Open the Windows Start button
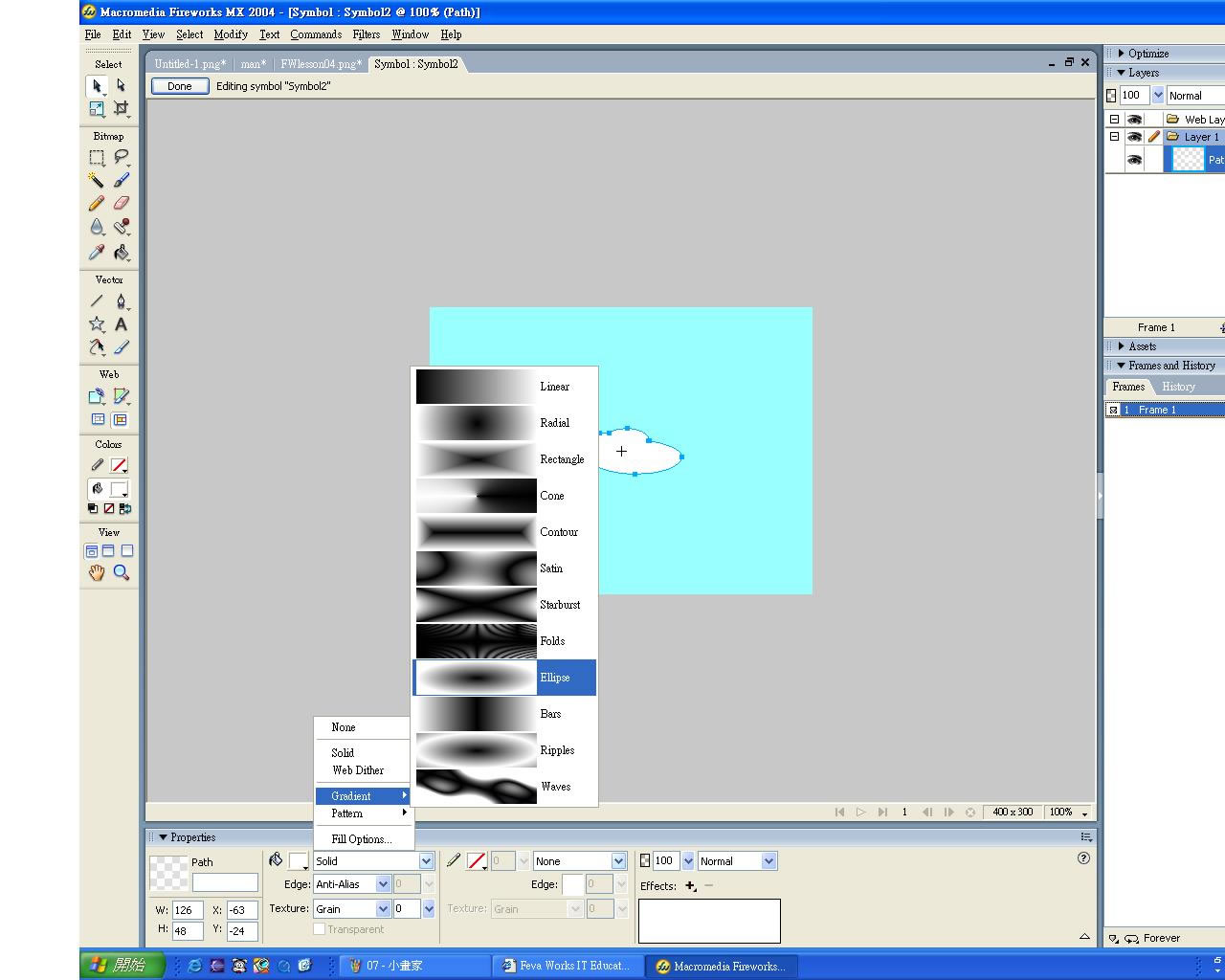 (x=122, y=966)
